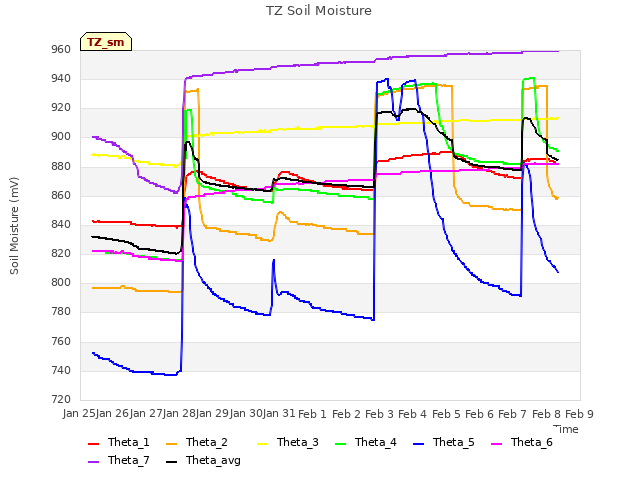
Task: Click the Jan 25 x-axis date label
Action: pos(80,414)
